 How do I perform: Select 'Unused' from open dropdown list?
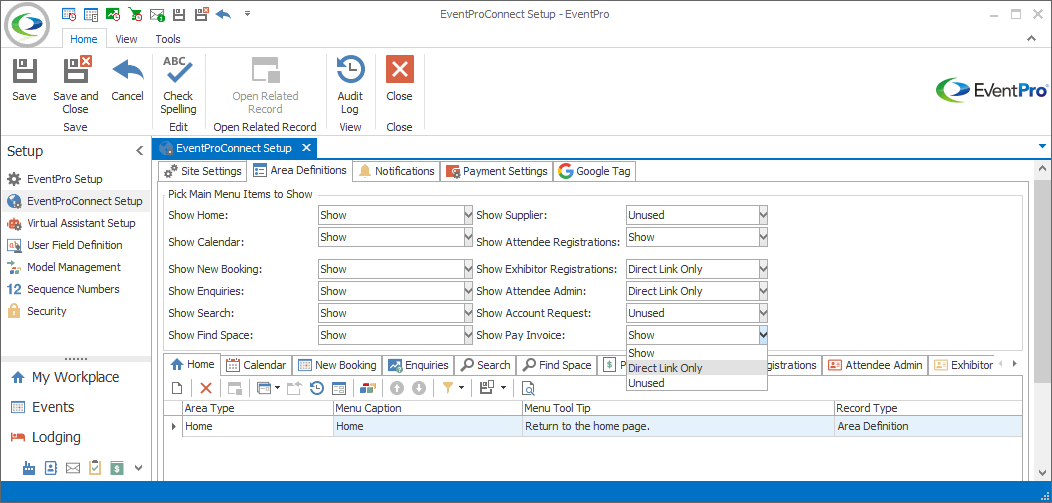coord(696,383)
